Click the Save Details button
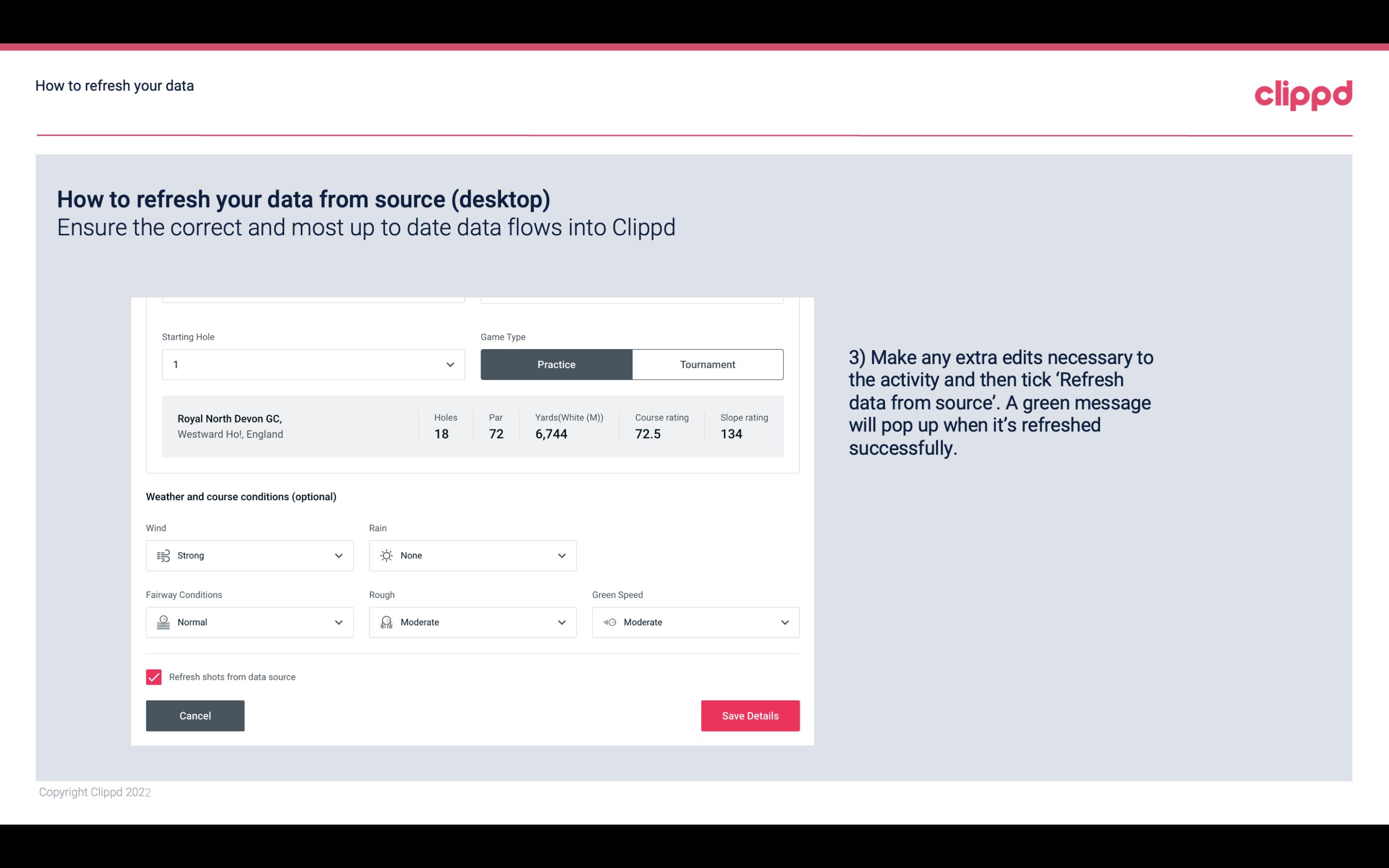Screen dimensions: 1389x868 750,715
